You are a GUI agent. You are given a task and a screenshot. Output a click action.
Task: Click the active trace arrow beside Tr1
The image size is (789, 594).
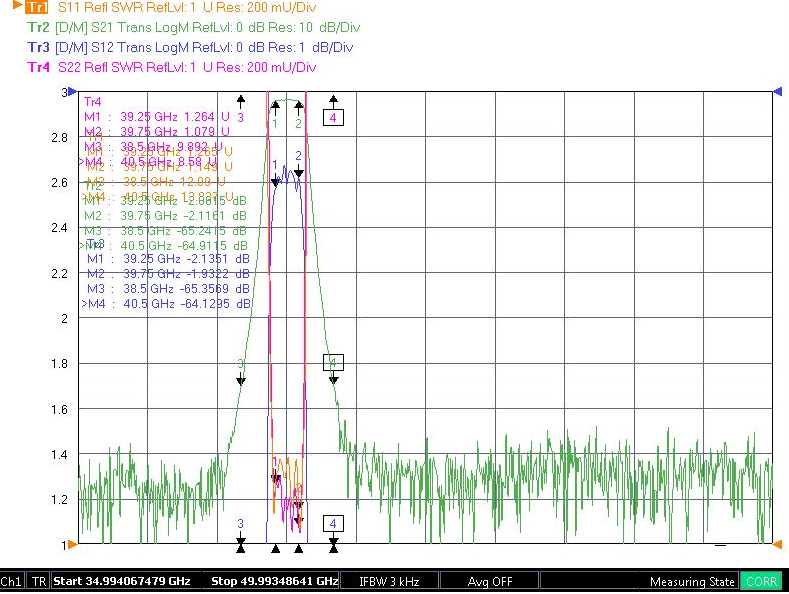pyautogui.click(x=18, y=6)
